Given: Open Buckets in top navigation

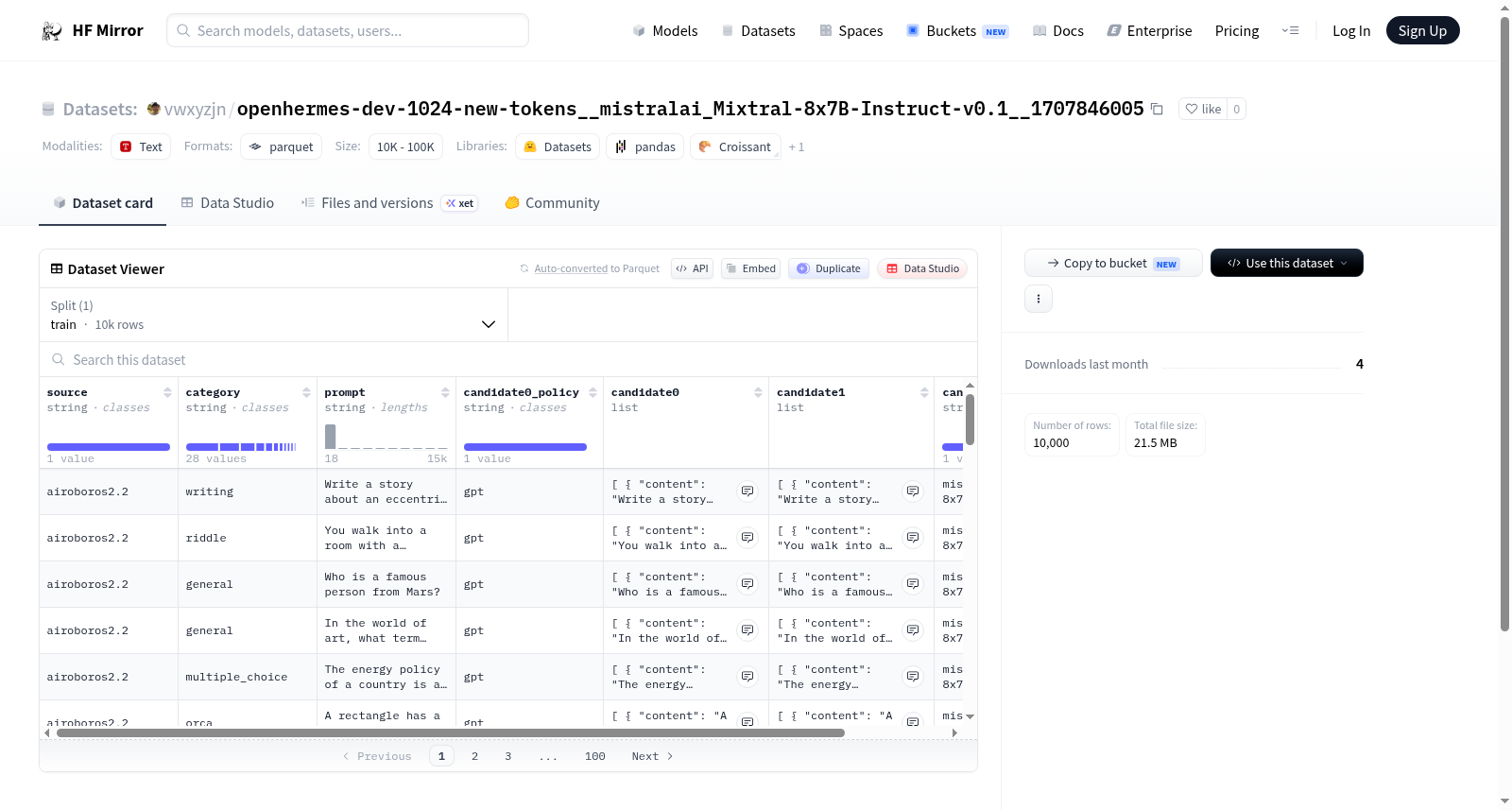Looking at the screenshot, I should [x=957, y=30].
